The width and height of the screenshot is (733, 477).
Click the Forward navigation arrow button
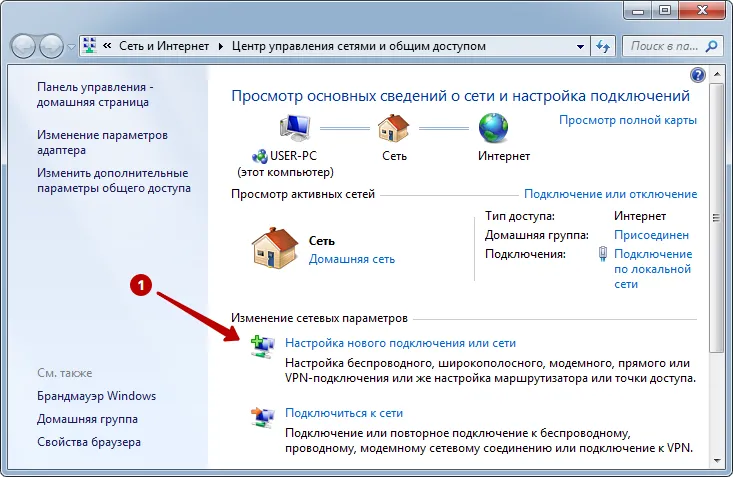51,46
